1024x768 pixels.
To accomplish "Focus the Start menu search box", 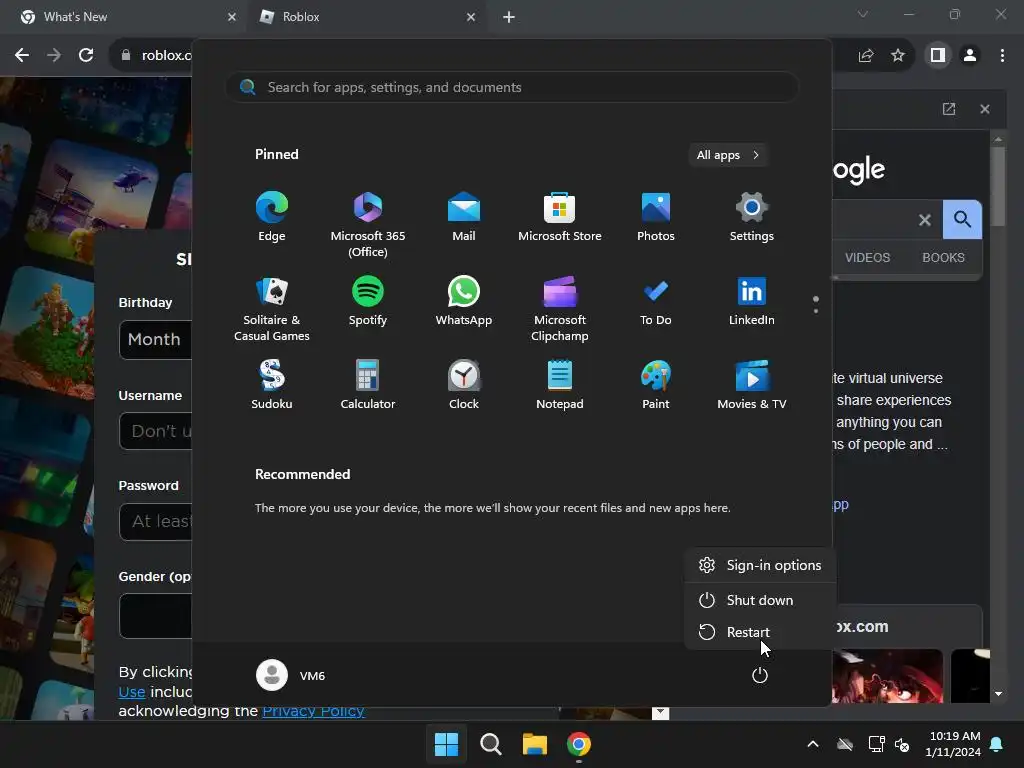I will (512, 87).
